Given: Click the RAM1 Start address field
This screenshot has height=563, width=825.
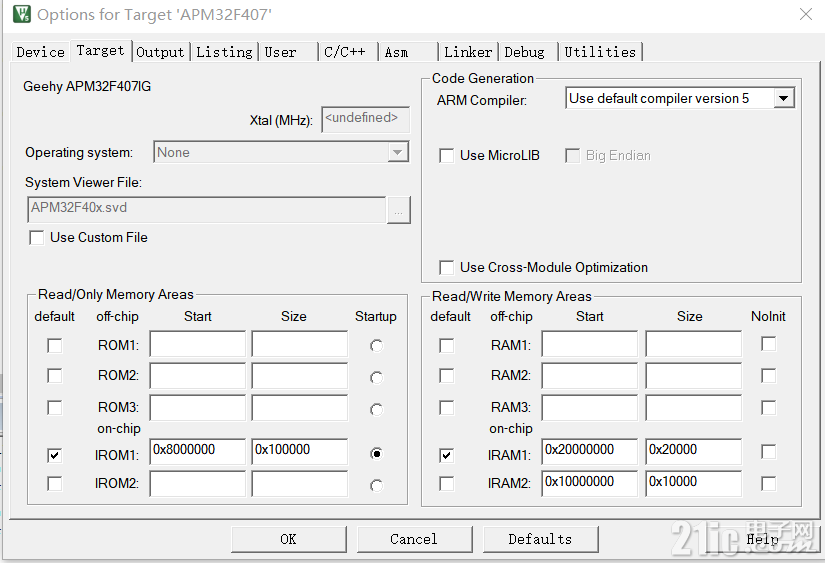Looking at the screenshot, I should coord(590,344).
